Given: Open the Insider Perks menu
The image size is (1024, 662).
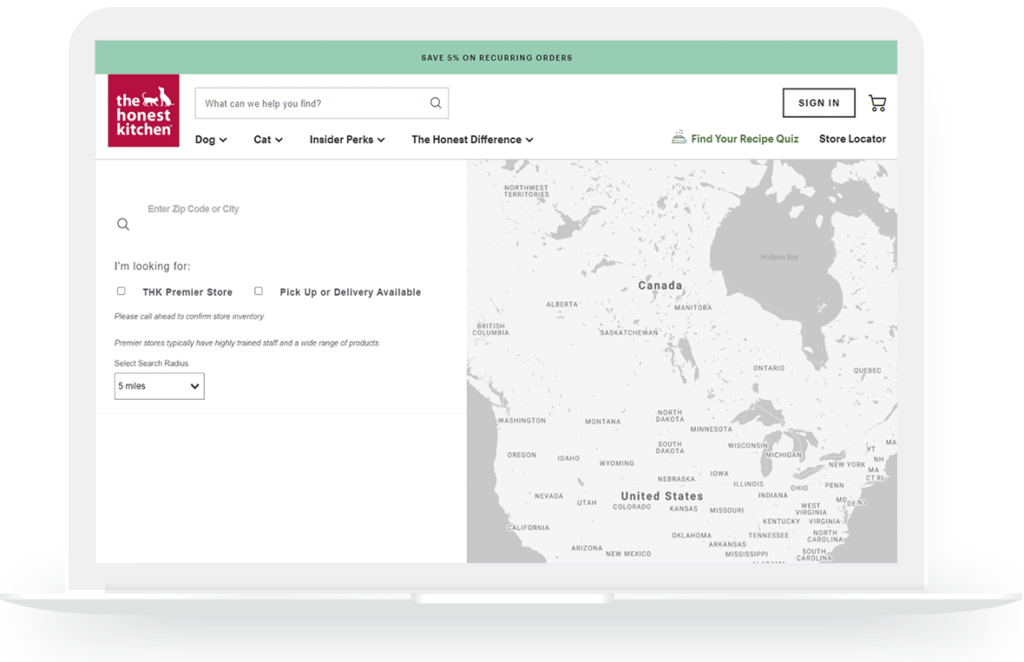Looking at the screenshot, I should pos(347,140).
